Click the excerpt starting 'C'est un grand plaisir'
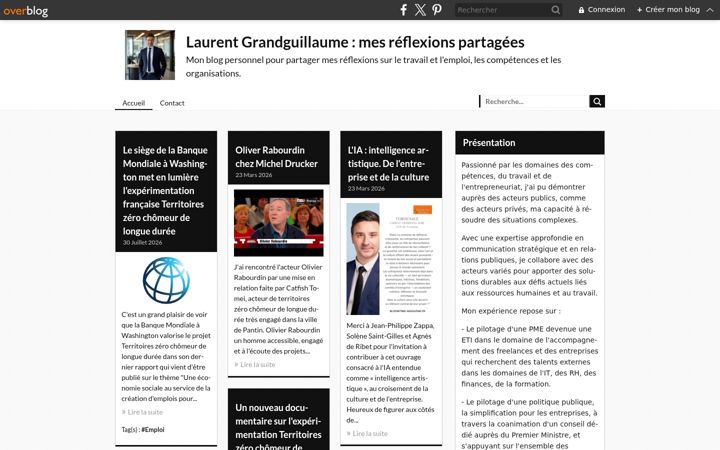This screenshot has height=450, width=720. pos(166,356)
